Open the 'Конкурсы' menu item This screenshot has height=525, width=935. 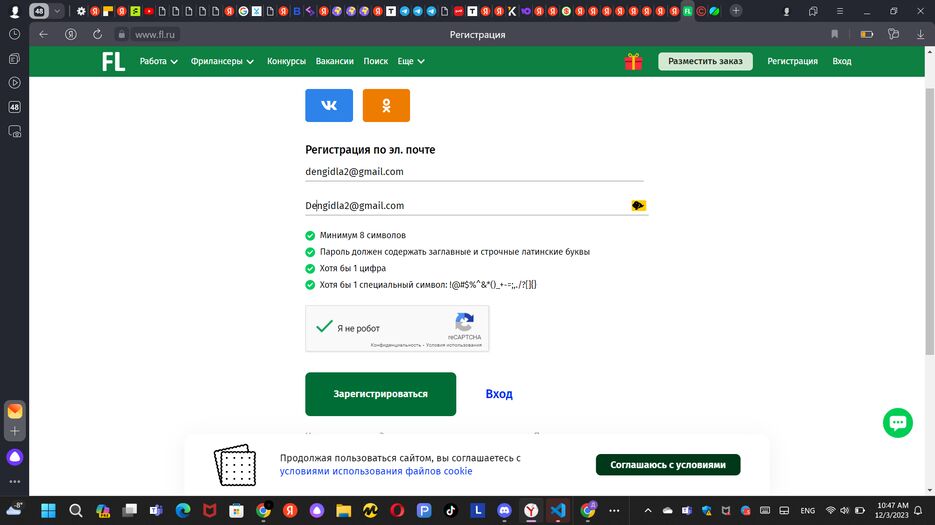[286, 61]
